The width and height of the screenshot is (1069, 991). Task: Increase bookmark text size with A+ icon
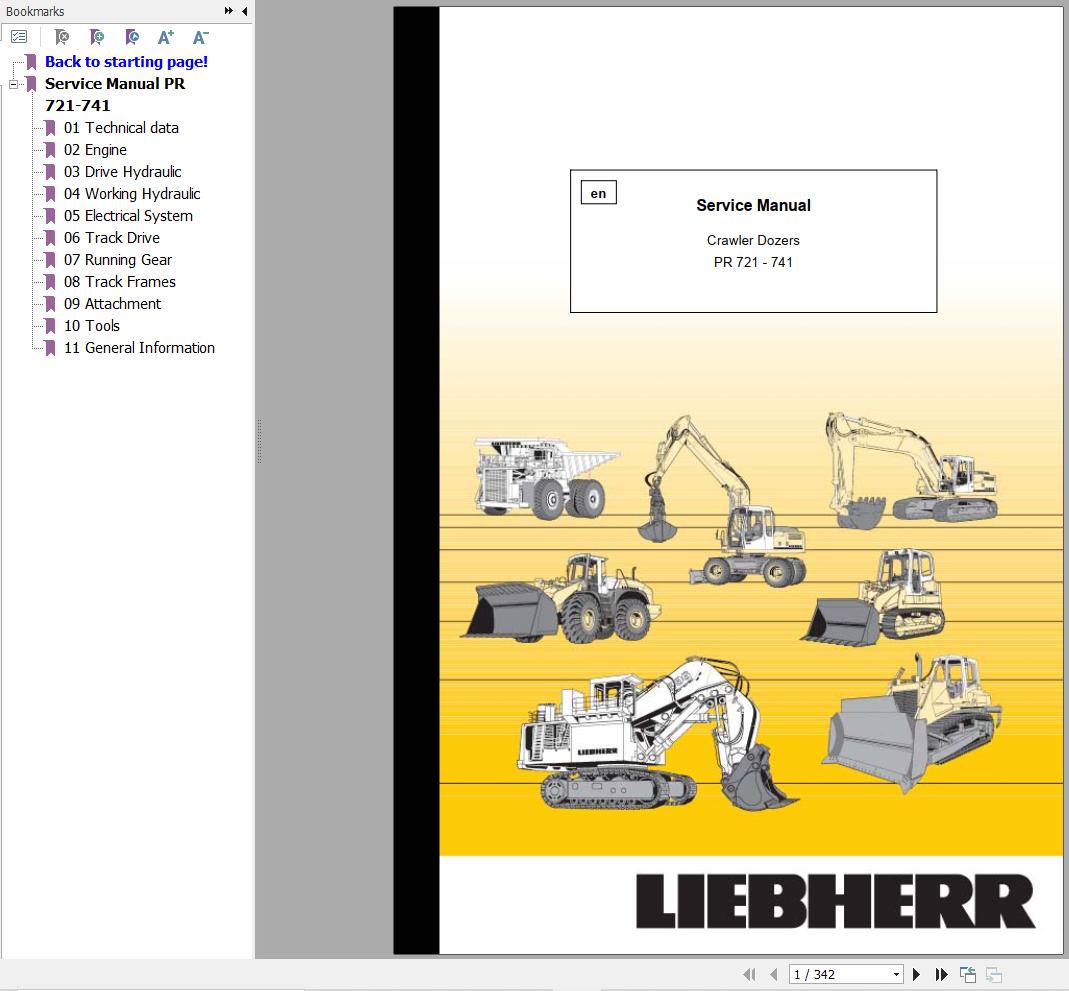tap(166, 37)
